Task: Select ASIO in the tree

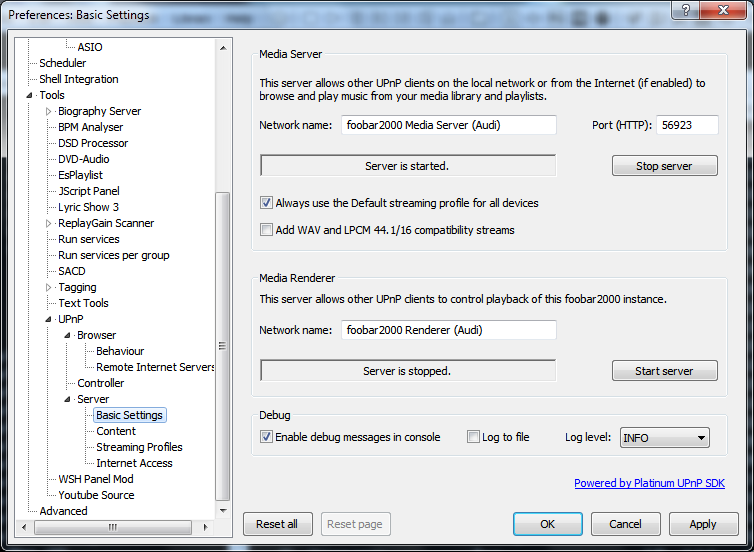Action: (90, 47)
